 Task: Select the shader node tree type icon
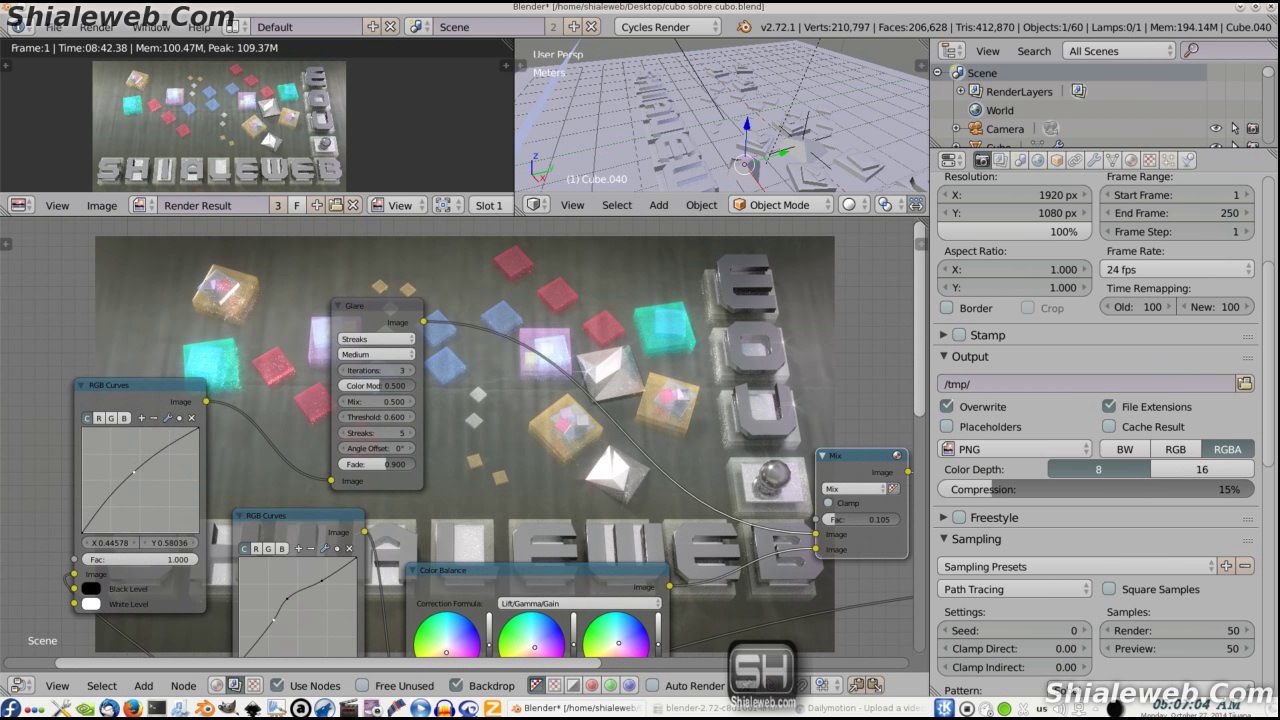point(216,685)
